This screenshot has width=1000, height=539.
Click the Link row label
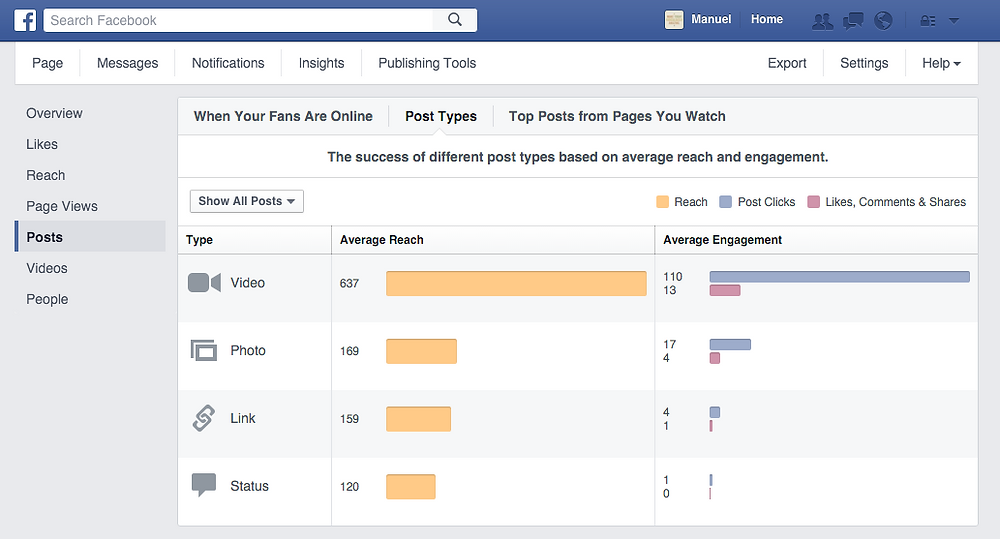point(243,418)
